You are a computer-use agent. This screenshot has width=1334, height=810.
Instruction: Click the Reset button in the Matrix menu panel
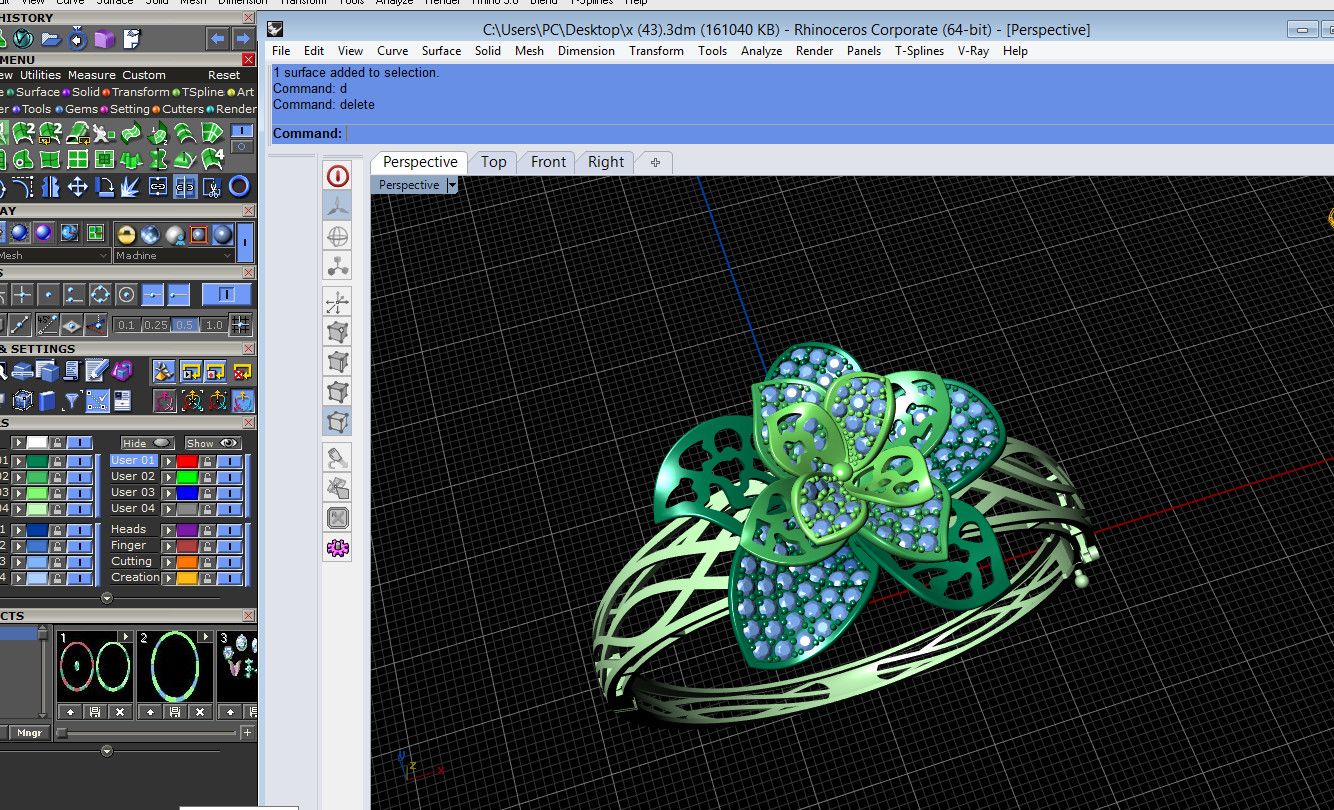pos(224,74)
